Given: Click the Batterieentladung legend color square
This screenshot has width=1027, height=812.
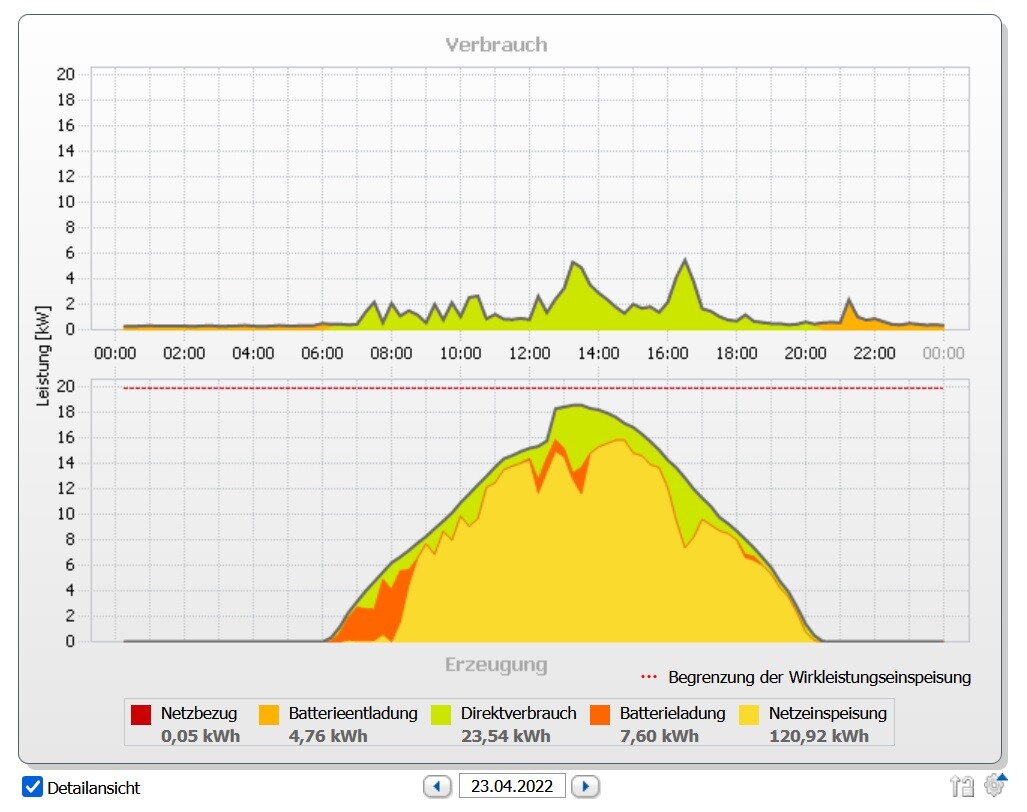Looking at the screenshot, I should pyautogui.click(x=269, y=714).
